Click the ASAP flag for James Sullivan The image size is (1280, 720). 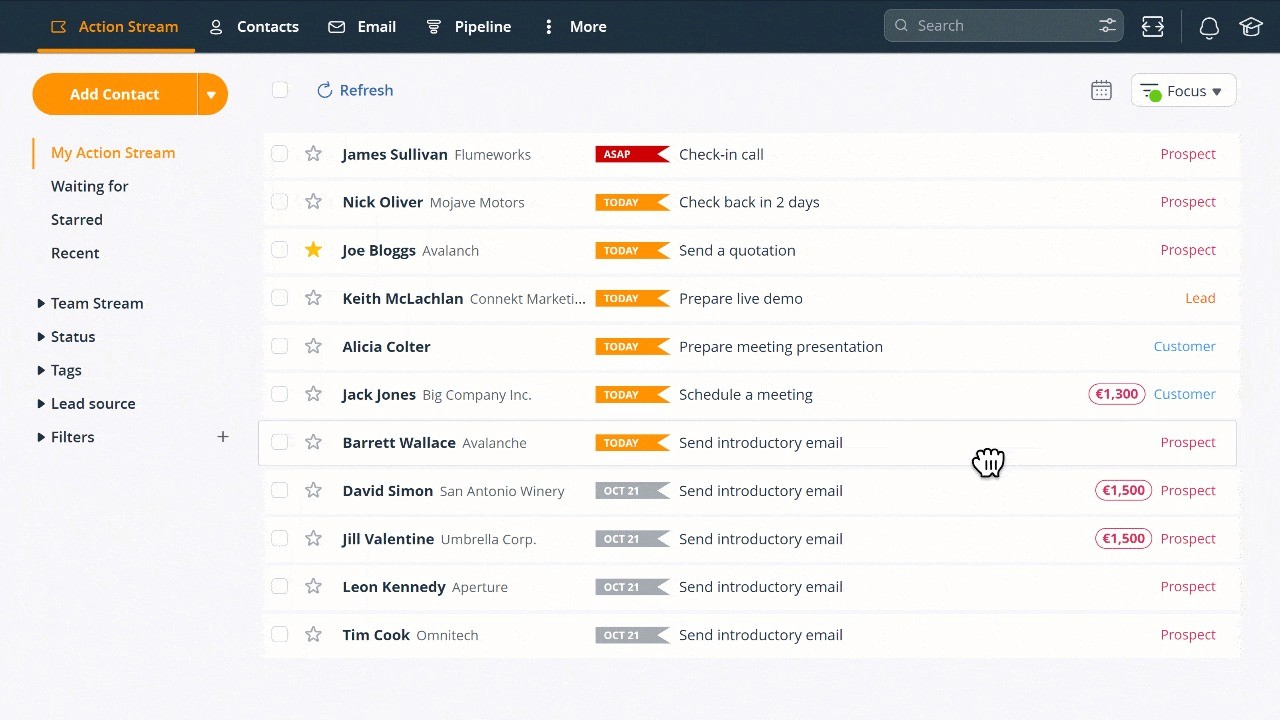(632, 154)
